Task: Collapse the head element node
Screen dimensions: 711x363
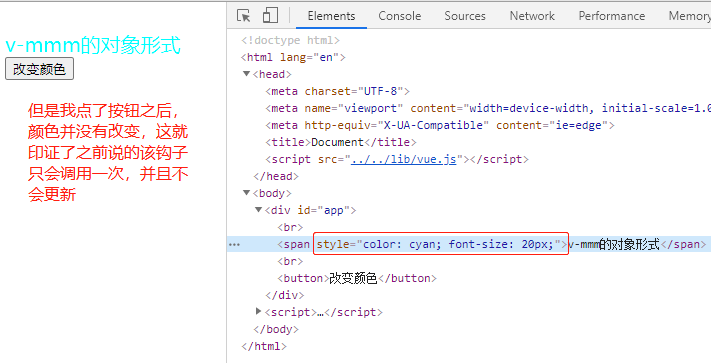Action: [x=247, y=74]
